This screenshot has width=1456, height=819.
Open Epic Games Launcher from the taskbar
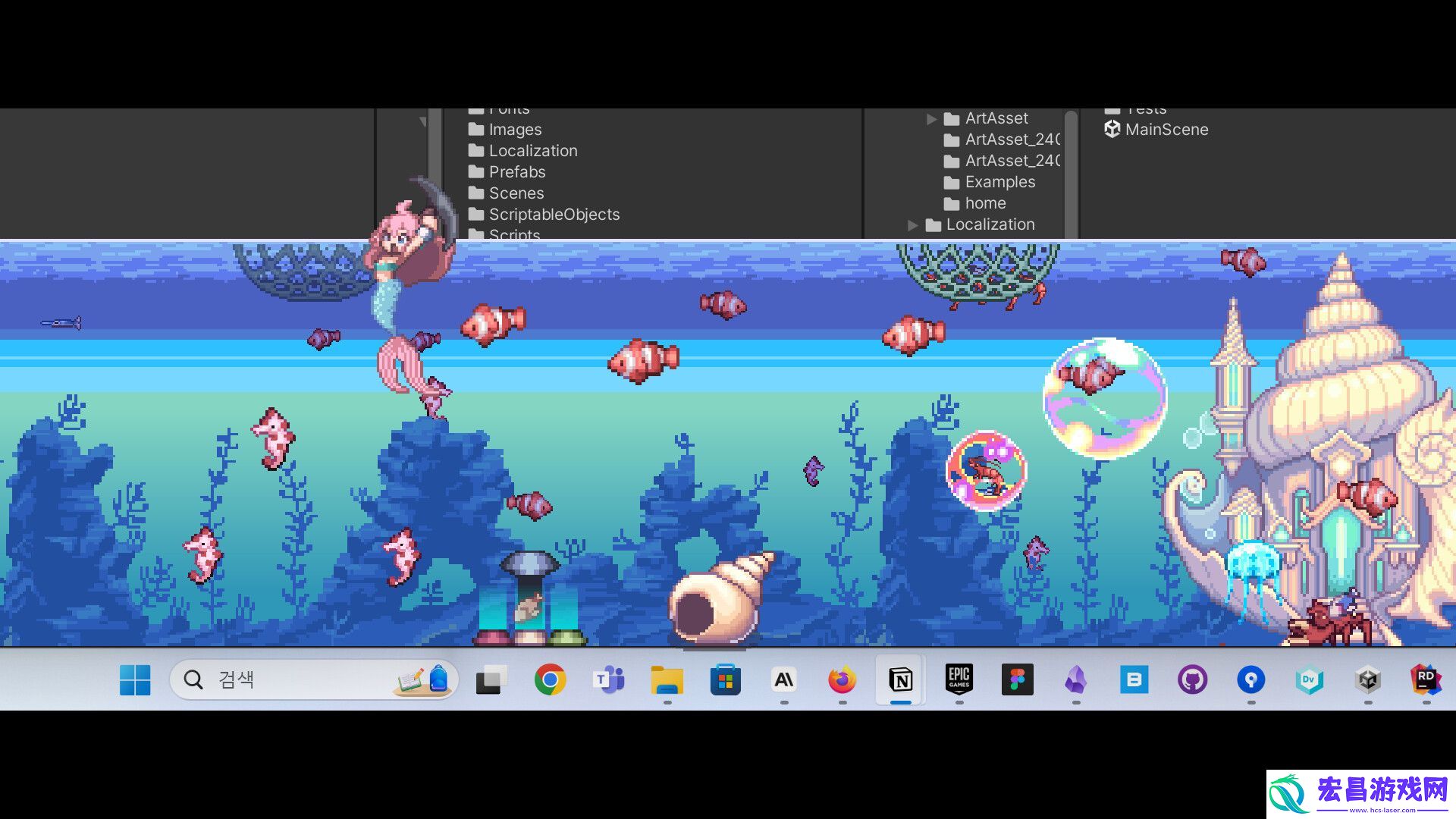[x=959, y=679]
